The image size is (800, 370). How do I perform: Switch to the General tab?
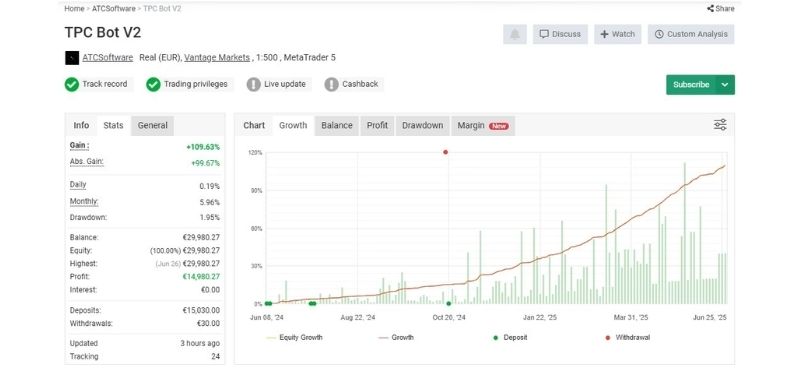[x=153, y=126]
